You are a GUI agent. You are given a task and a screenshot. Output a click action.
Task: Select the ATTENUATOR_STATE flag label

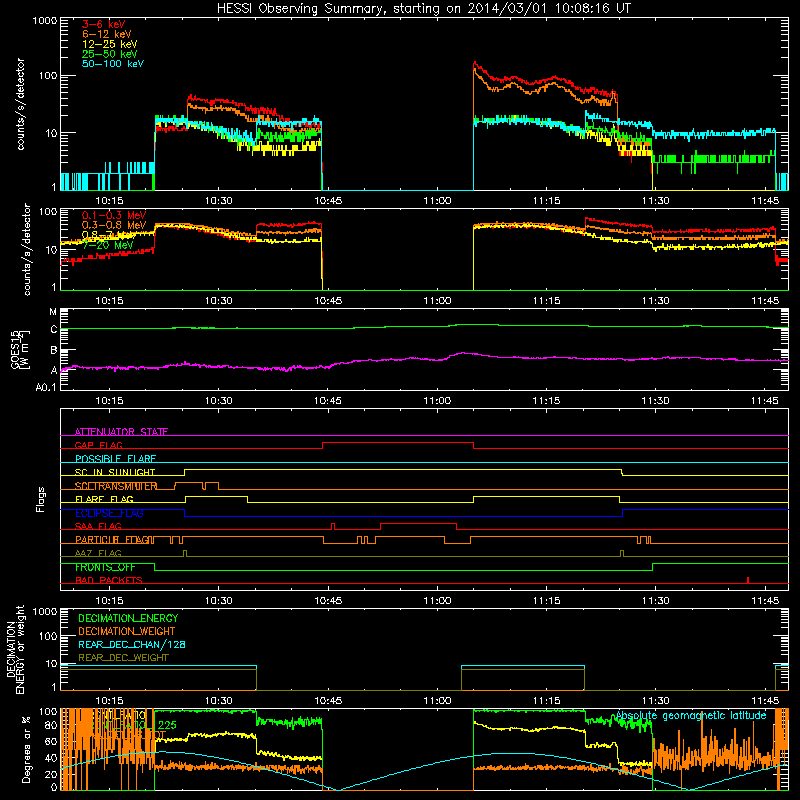pyautogui.click(x=121, y=432)
